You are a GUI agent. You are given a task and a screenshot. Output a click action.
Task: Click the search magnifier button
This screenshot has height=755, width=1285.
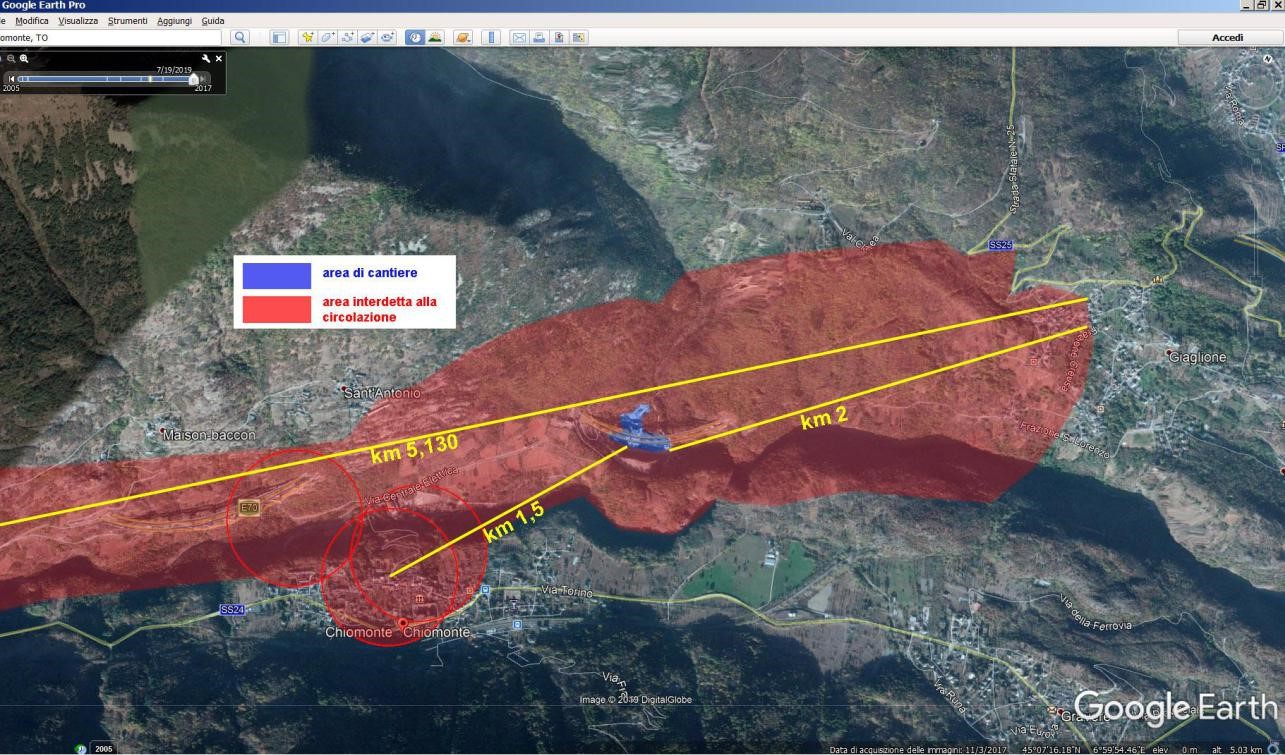pos(240,37)
